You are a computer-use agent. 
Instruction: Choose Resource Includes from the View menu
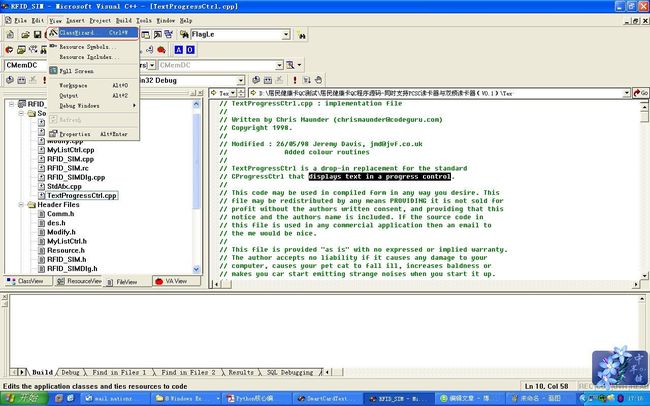click(93, 57)
